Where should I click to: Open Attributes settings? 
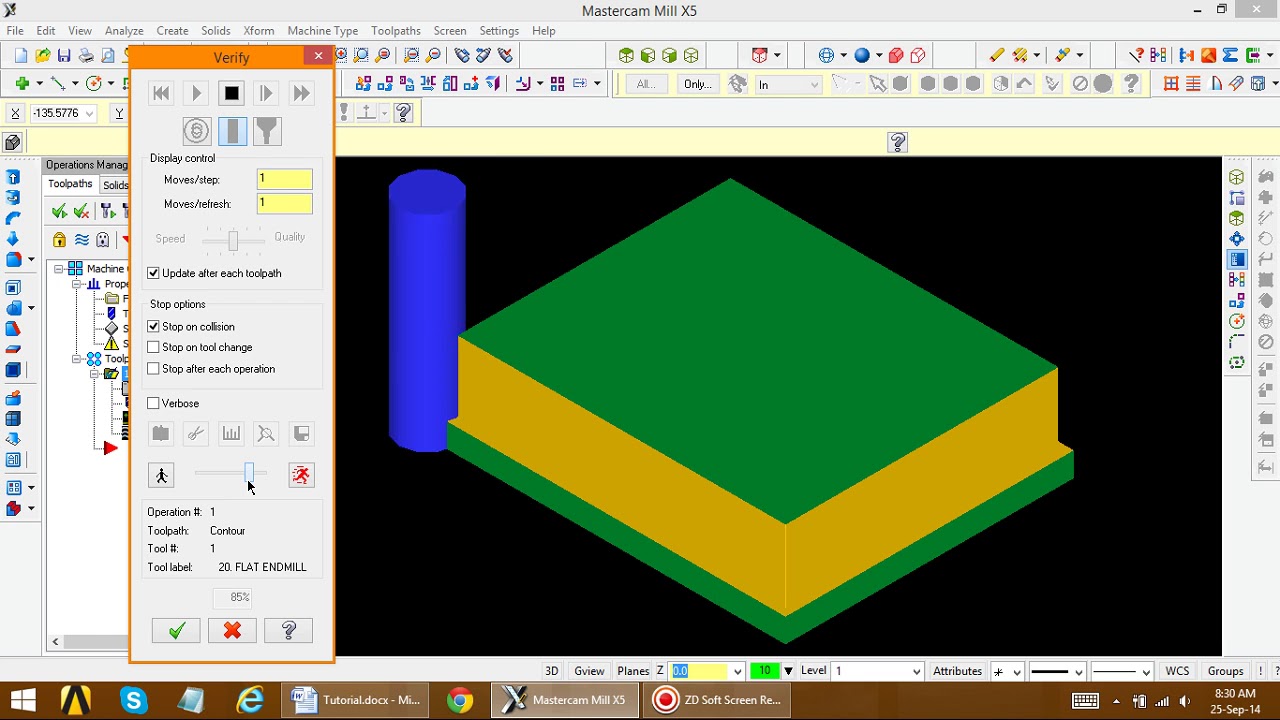957,671
